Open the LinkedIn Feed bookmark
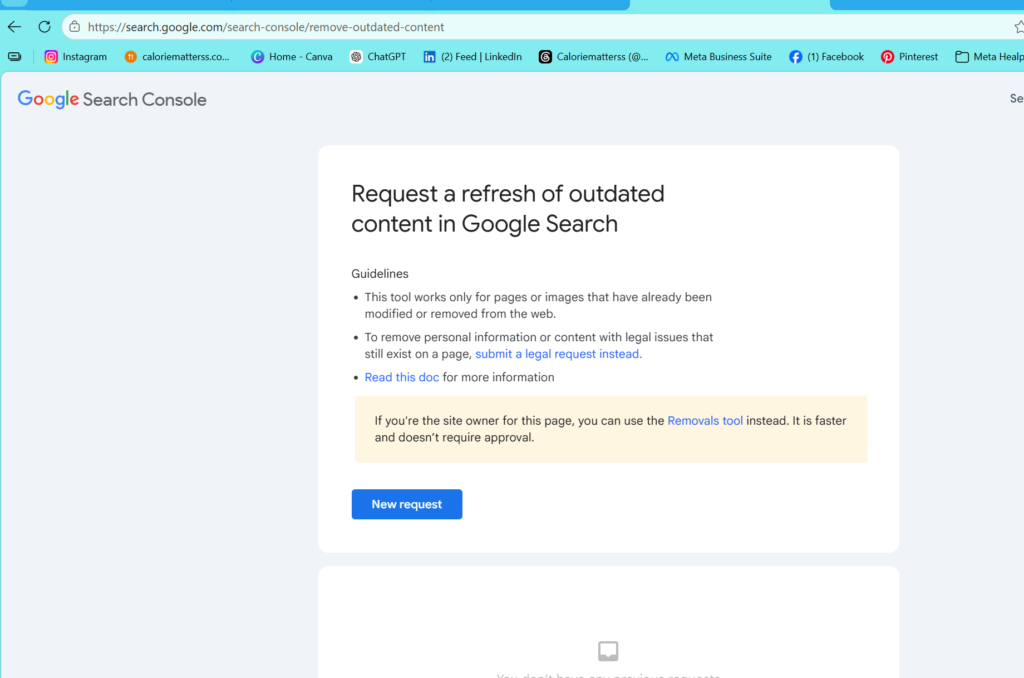The image size is (1024, 678). (473, 57)
